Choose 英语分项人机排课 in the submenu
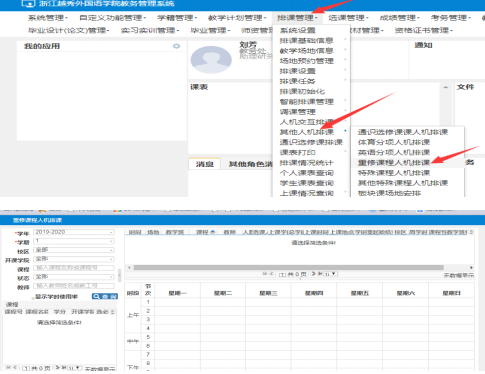The height and width of the screenshot is (374, 485). [394, 153]
